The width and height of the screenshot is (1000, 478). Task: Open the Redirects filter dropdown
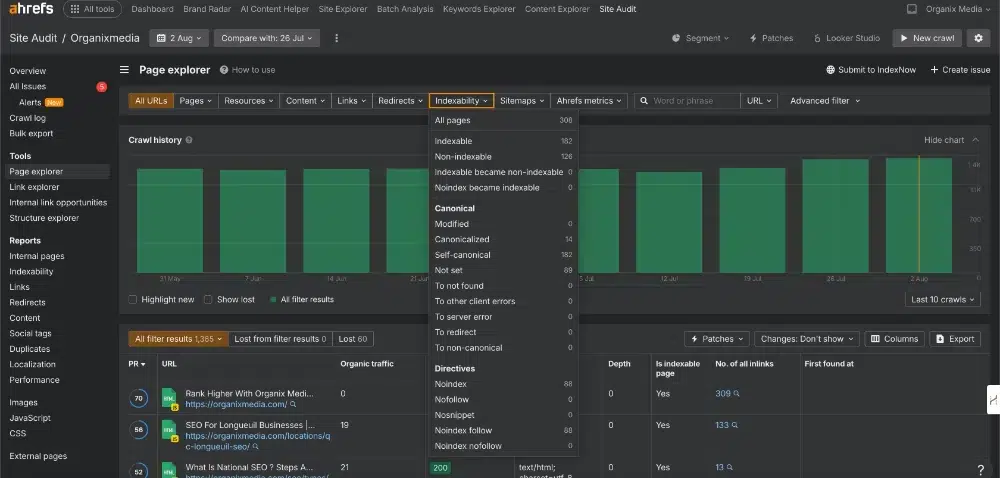401,101
